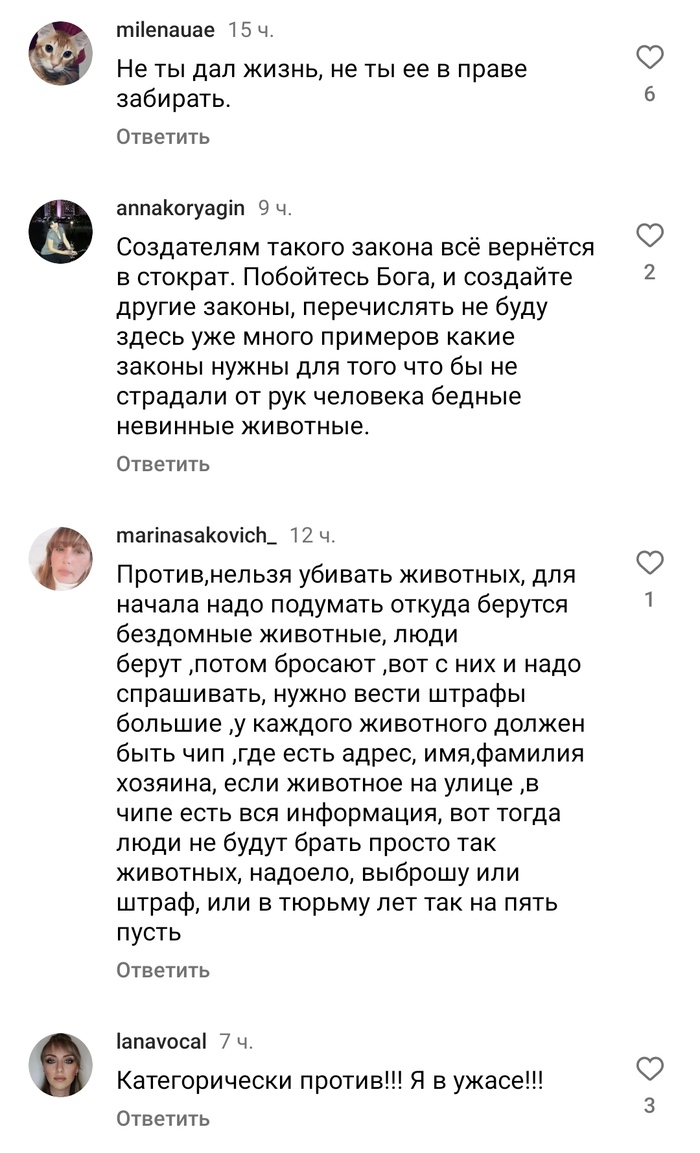
Task: Like marinasakovich_'s comment
Action: [650, 563]
